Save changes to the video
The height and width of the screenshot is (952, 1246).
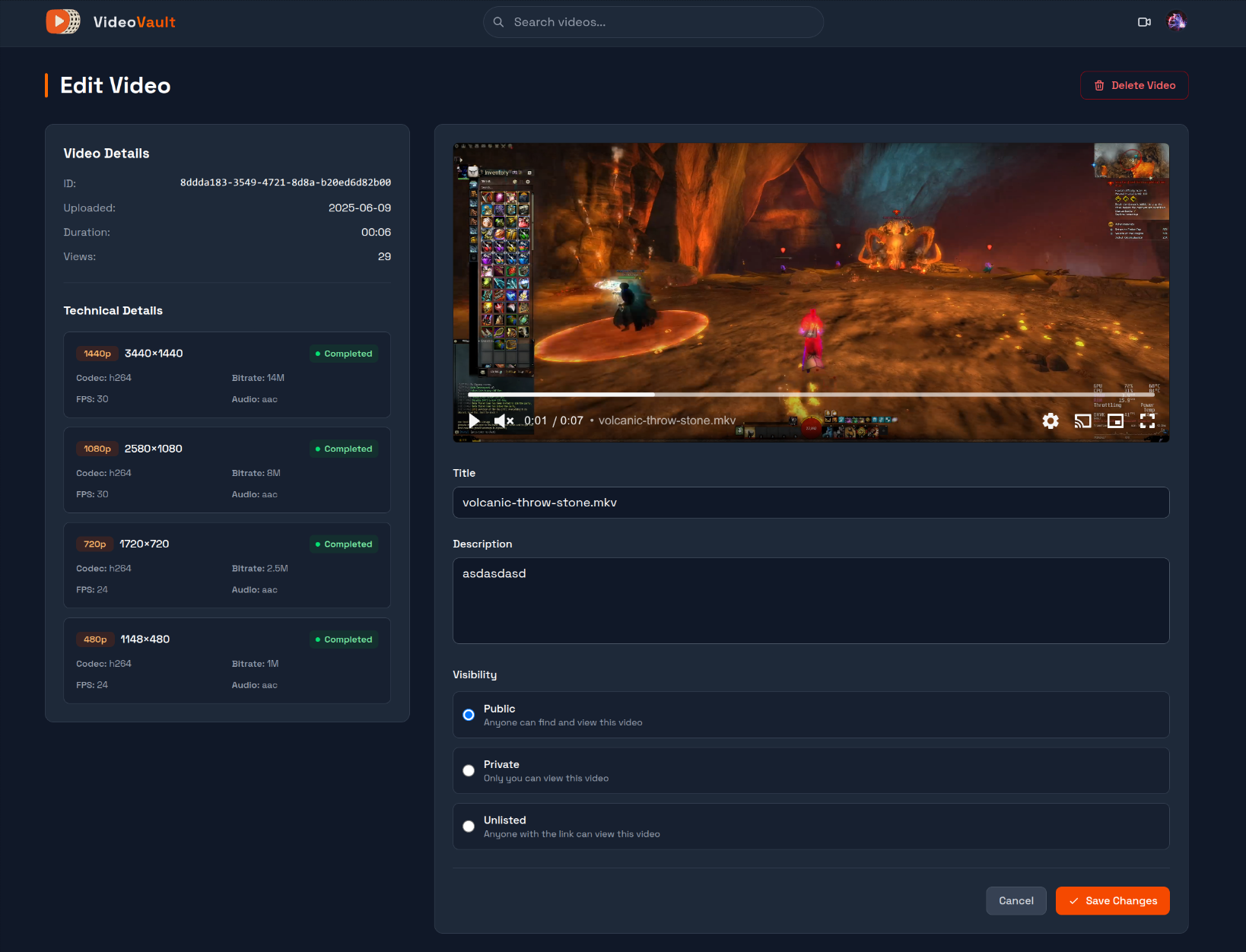click(x=1112, y=901)
